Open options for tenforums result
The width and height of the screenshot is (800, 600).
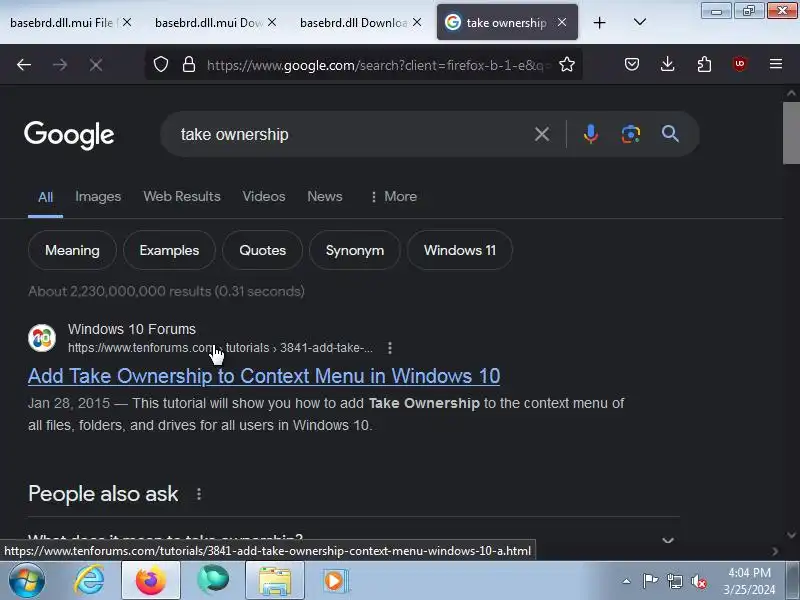(390, 348)
